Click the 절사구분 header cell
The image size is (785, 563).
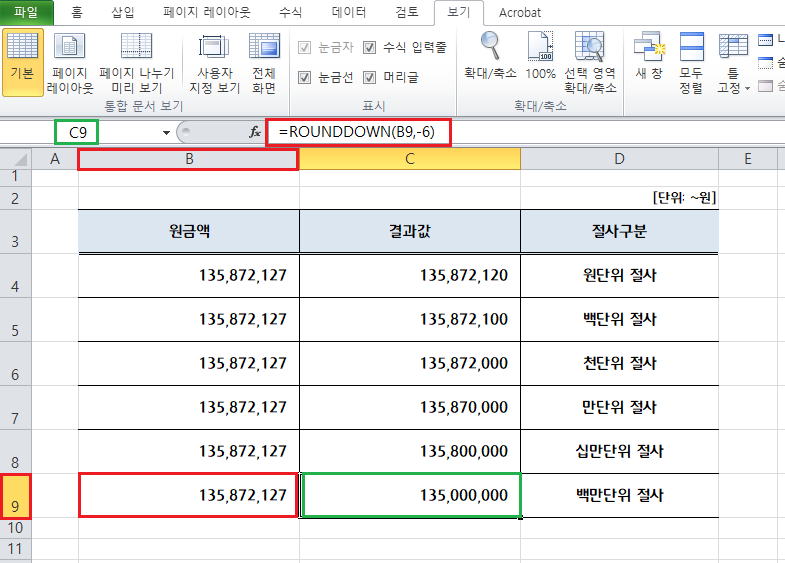point(619,231)
